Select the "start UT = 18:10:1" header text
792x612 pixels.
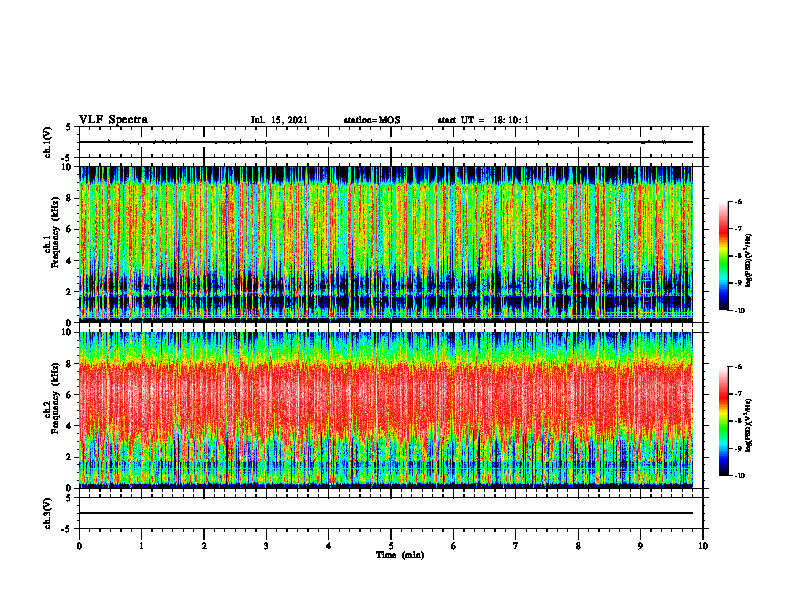[x=483, y=120]
